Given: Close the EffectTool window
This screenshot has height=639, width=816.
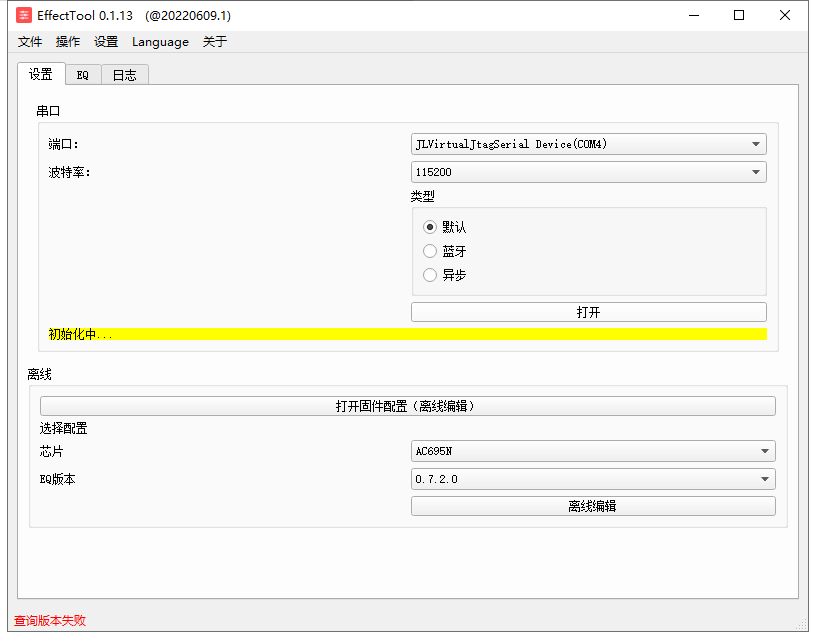Looking at the screenshot, I should tap(785, 16).
